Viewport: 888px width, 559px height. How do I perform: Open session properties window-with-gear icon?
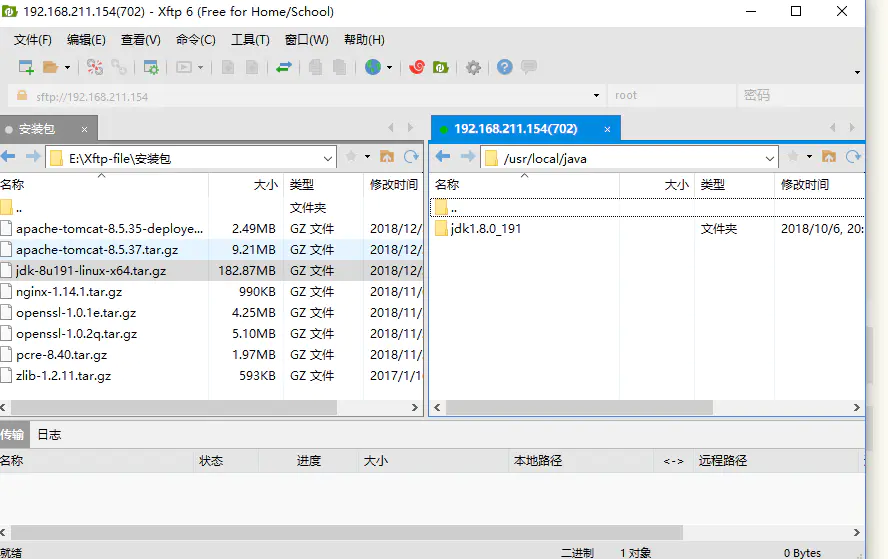pyautogui.click(x=151, y=67)
